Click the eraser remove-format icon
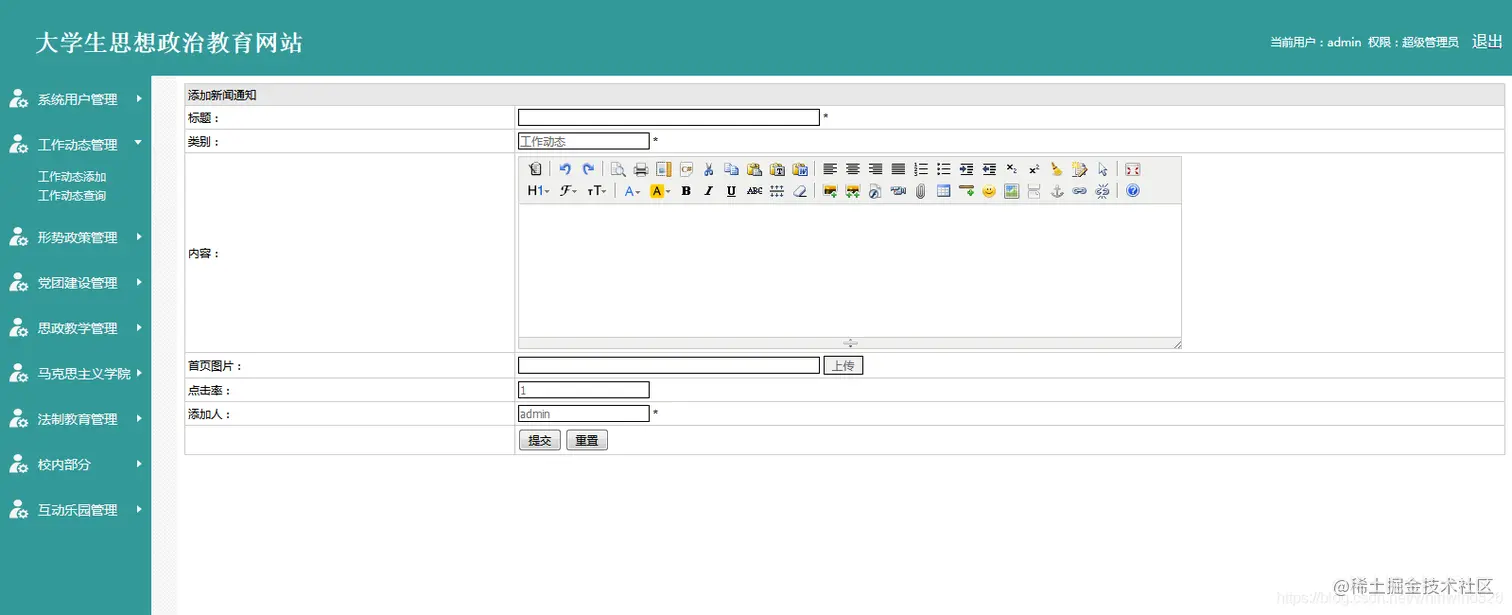 pos(800,191)
